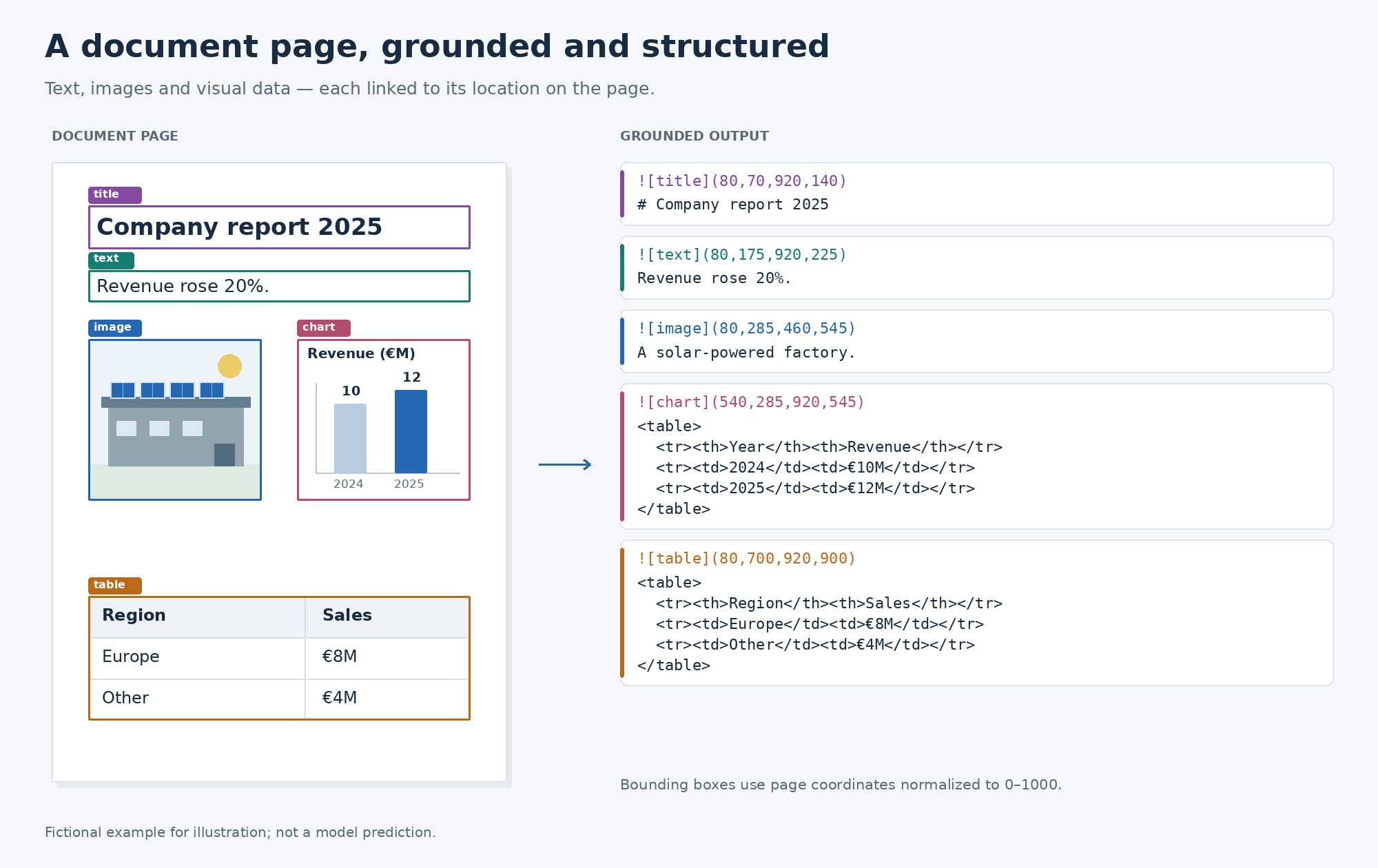Image resolution: width=1378 pixels, height=868 pixels.
Task: Click the main headline "A document page, grounded and structured"
Action: (437, 47)
